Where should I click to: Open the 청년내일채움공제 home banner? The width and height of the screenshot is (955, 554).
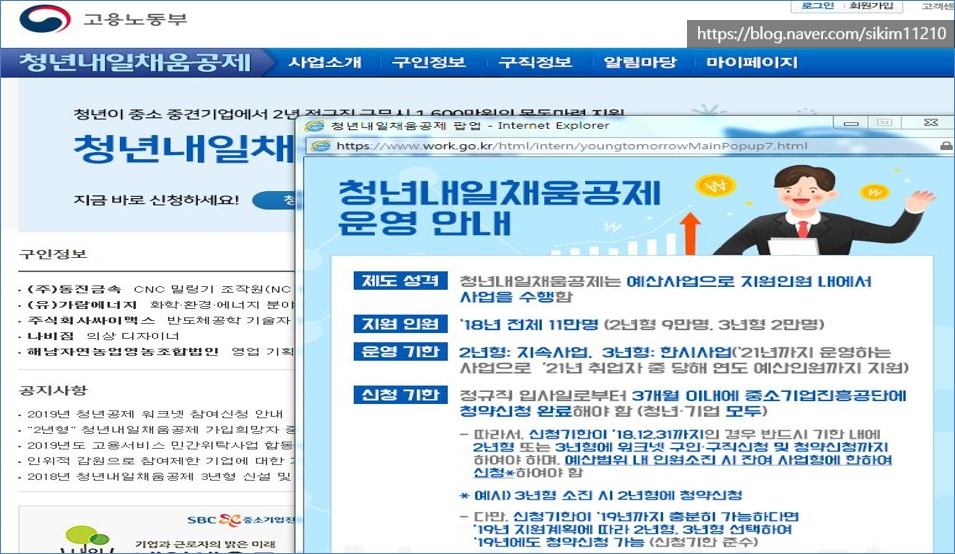pos(134,62)
